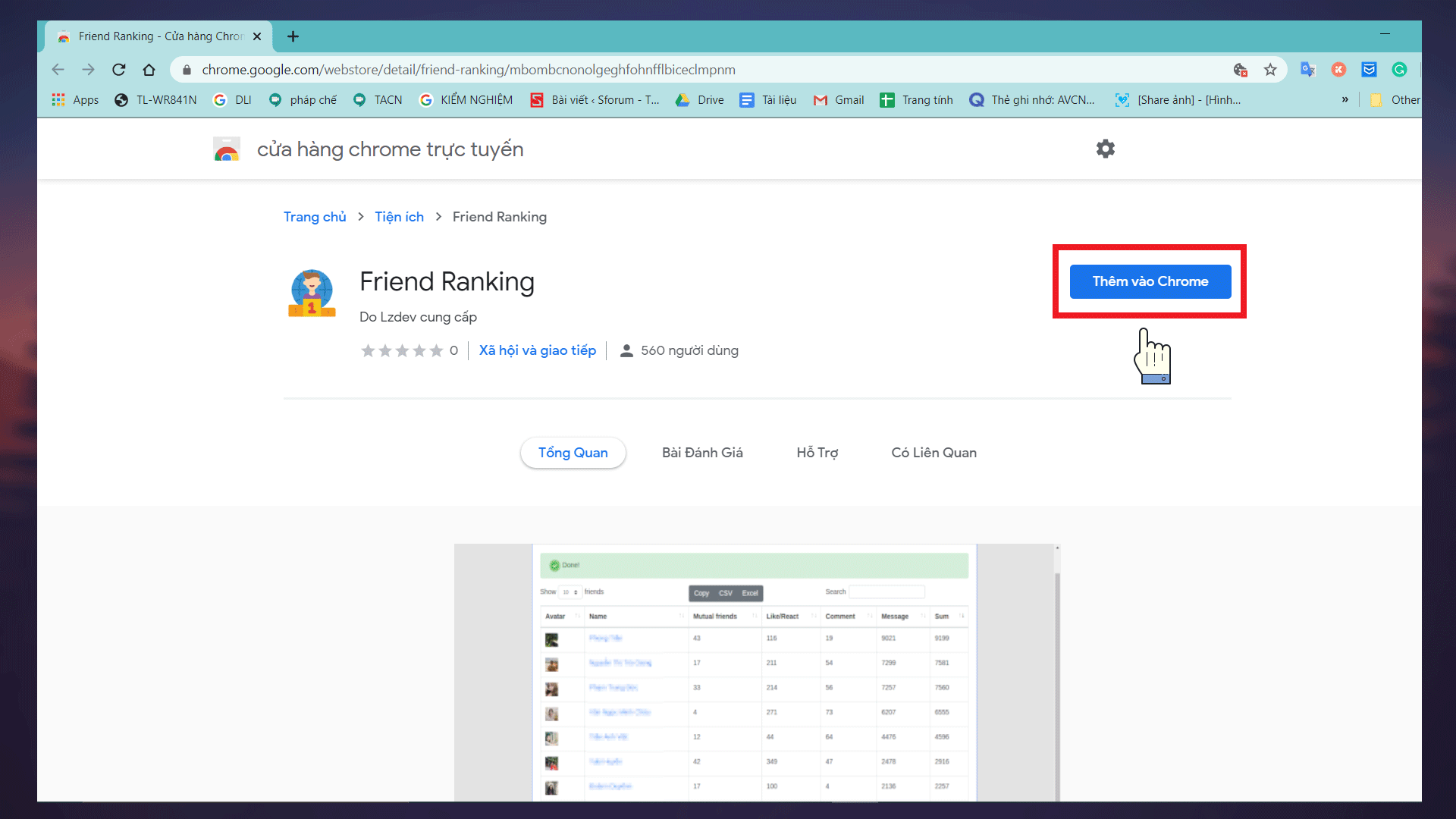This screenshot has height=819, width=1456.
Task: Reload the current page
Action: [x=119, y=70]
